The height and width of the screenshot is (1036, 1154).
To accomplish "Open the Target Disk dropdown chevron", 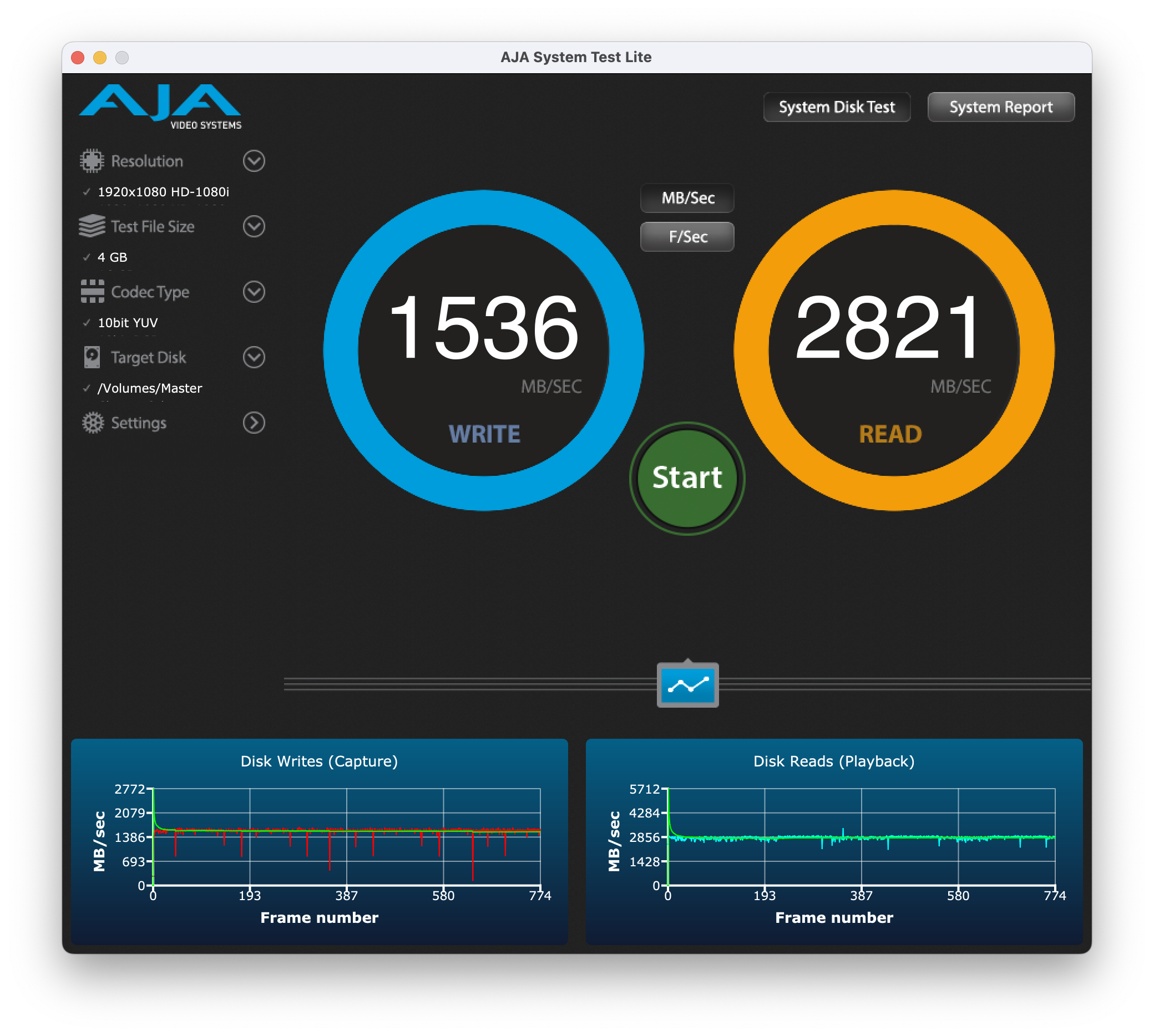I will [254, 358].
